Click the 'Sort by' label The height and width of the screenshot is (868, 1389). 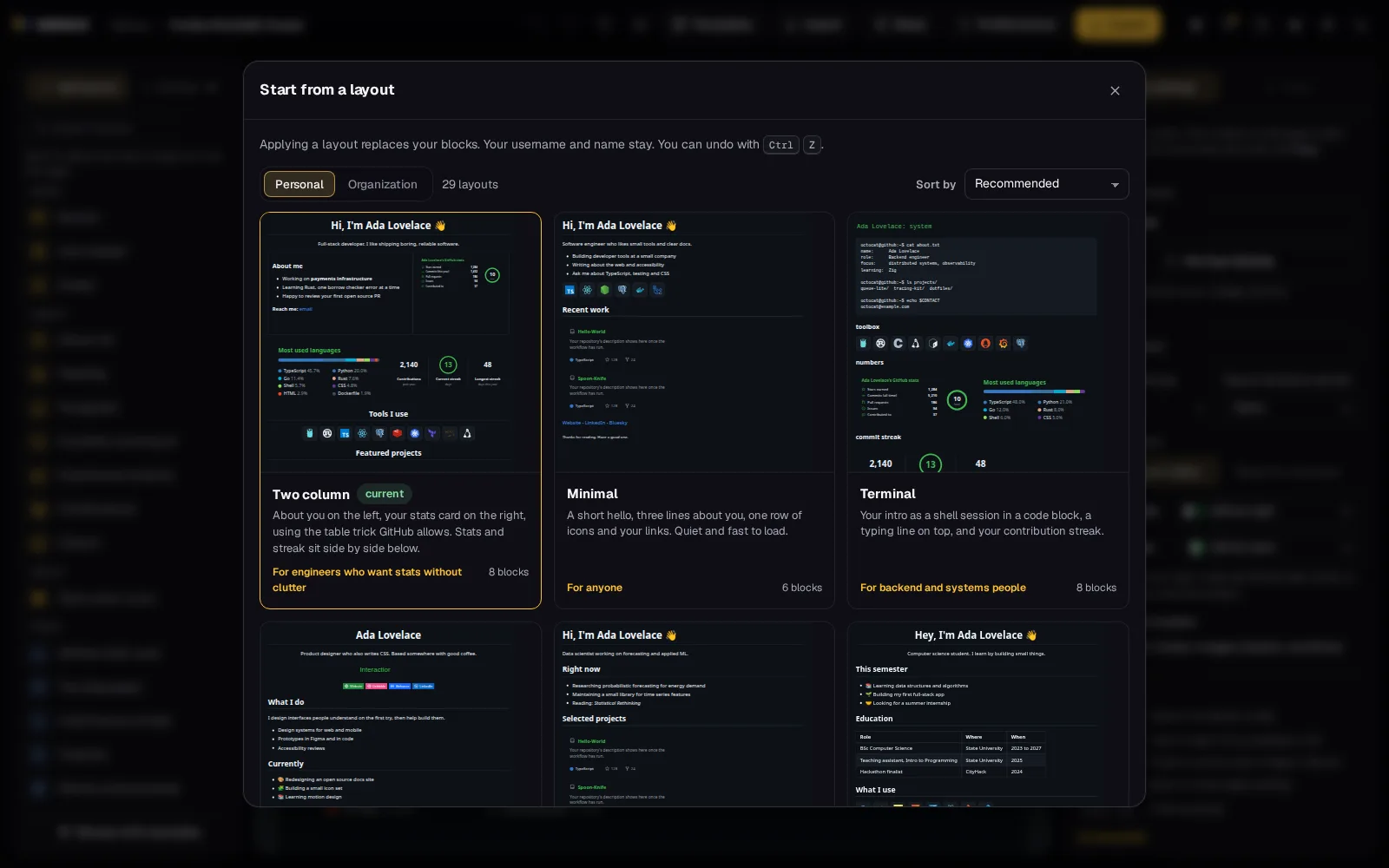[936, 184]
